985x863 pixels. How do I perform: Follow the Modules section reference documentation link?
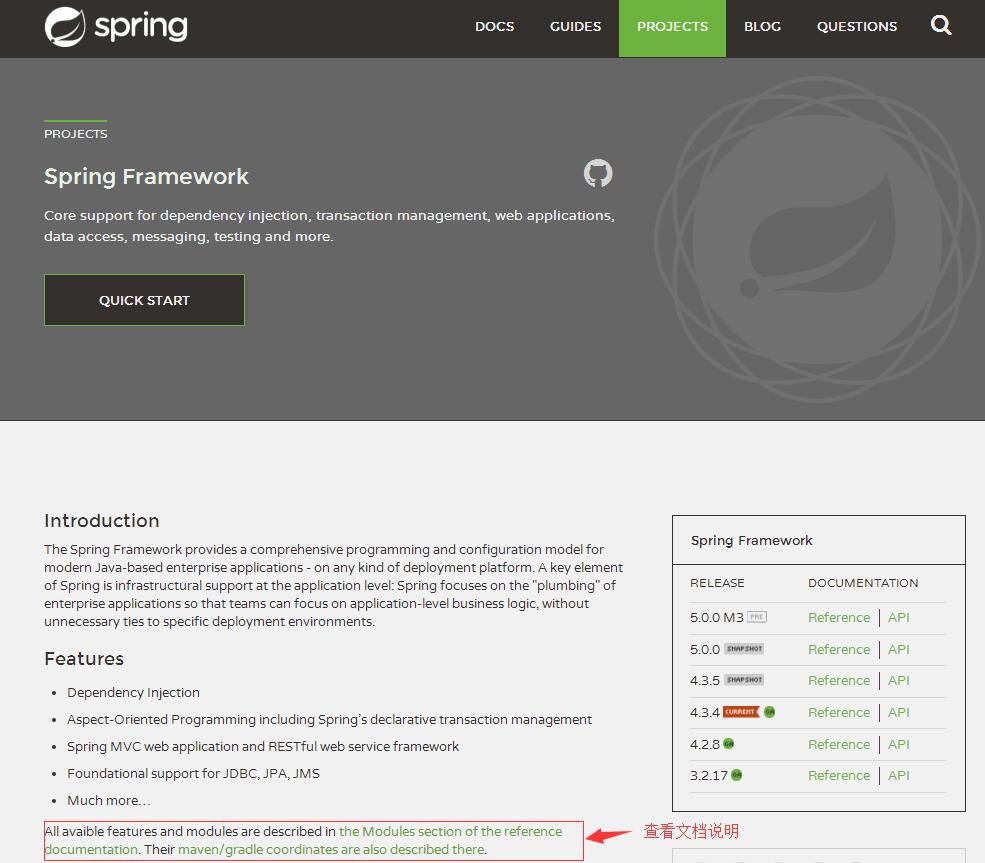[x=450, y=832]
